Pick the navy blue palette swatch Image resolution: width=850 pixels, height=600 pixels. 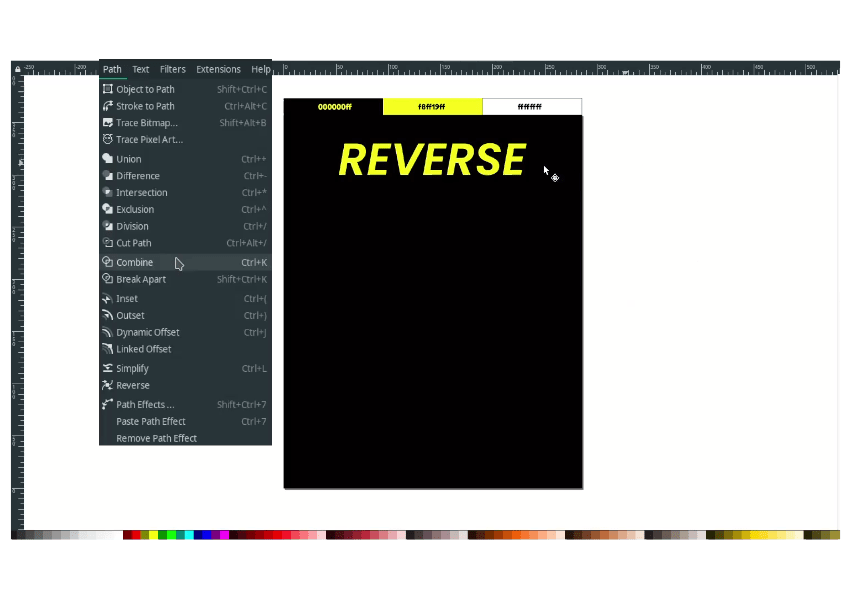tap(198, 535)
